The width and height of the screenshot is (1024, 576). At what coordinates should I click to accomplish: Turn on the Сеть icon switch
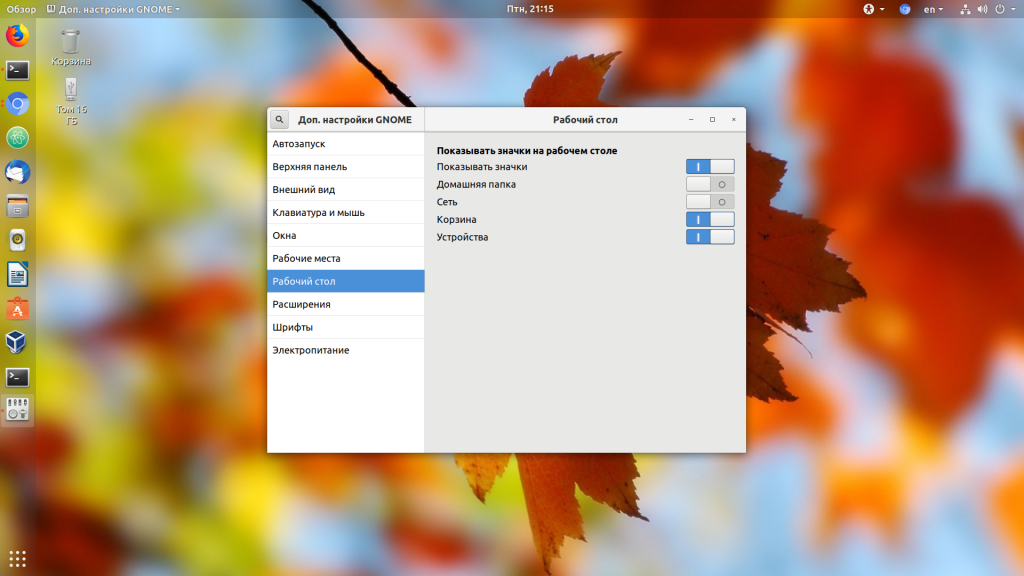(710, 202)
